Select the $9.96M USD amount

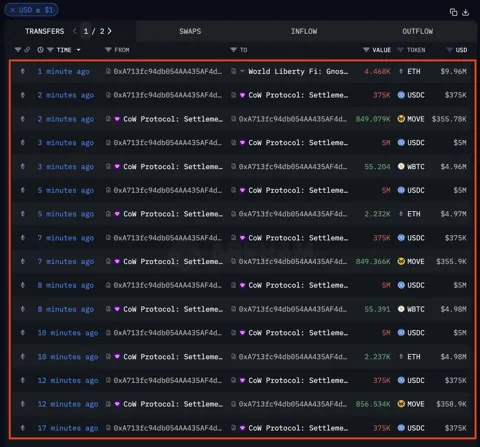tap(454, 71)
